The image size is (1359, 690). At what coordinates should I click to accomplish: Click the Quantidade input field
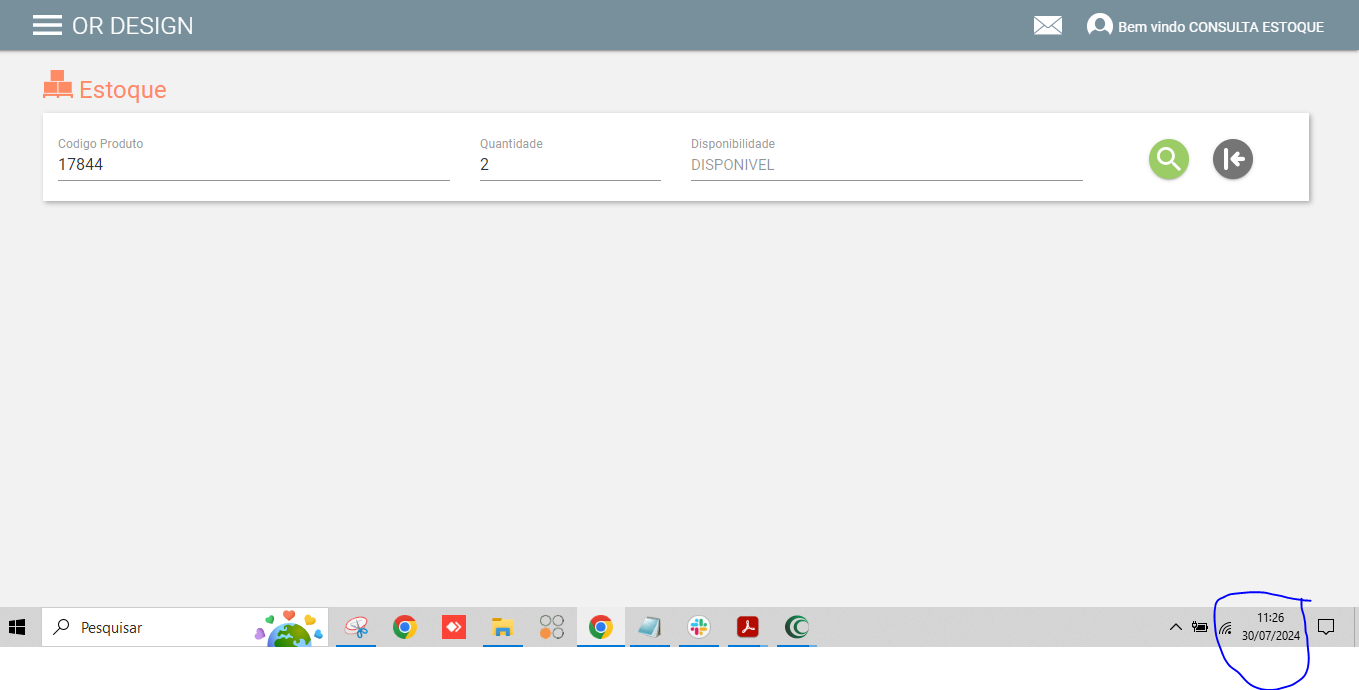569,165
